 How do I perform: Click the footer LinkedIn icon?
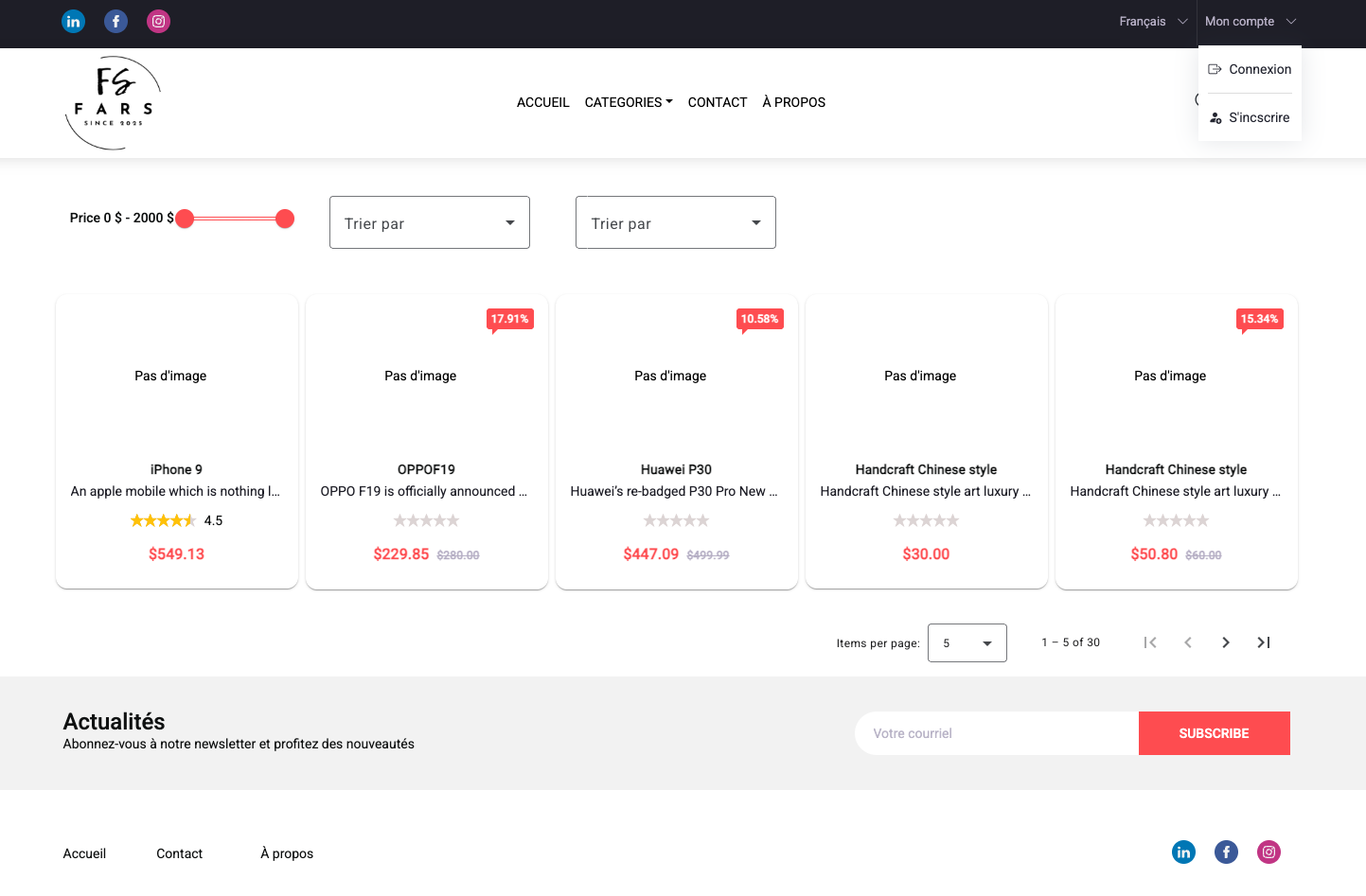click(x=1183, y=852)
